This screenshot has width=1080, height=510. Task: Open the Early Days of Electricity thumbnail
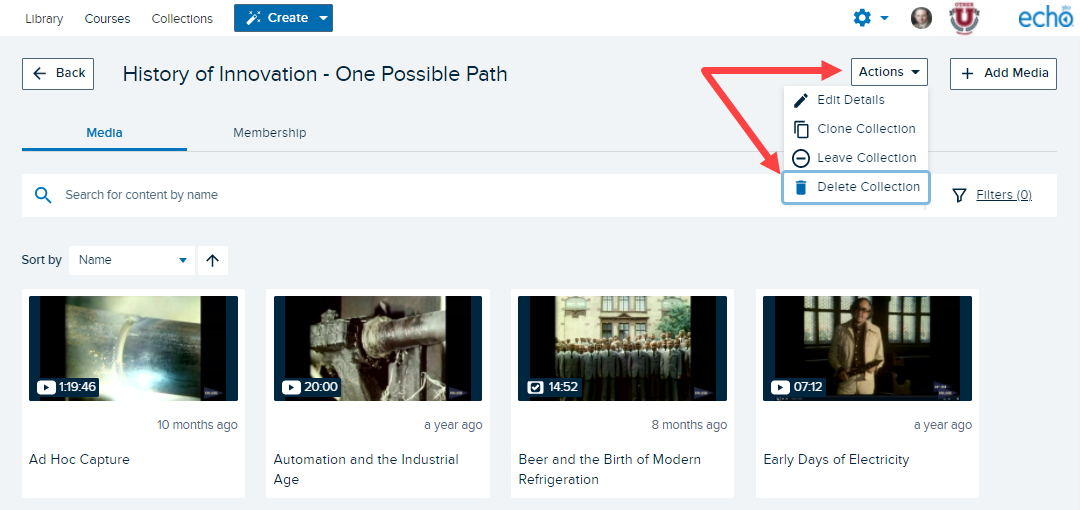[867, 349]
